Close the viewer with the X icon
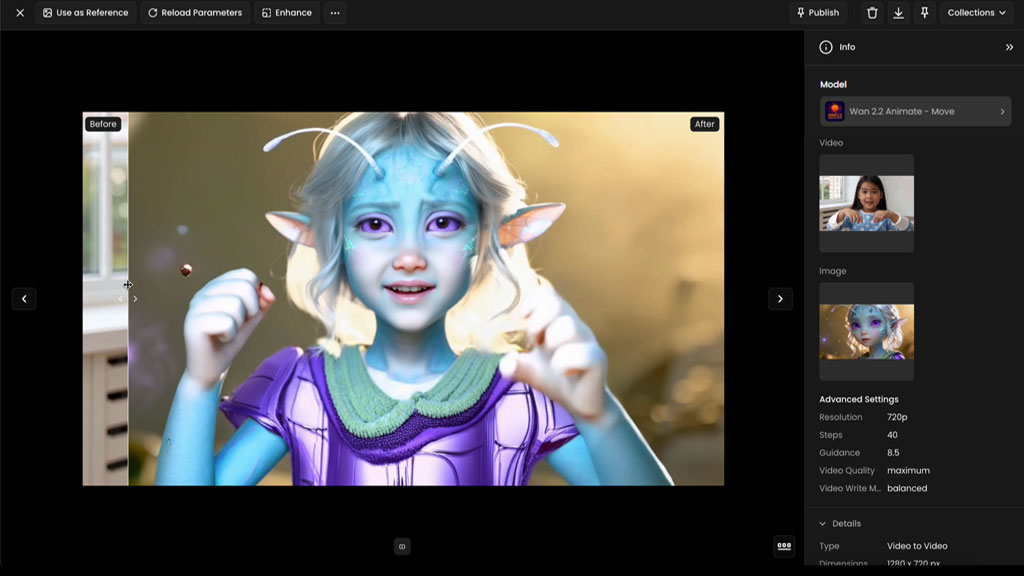The width and height of the screenshot is (1024, 576). (20, 13)
